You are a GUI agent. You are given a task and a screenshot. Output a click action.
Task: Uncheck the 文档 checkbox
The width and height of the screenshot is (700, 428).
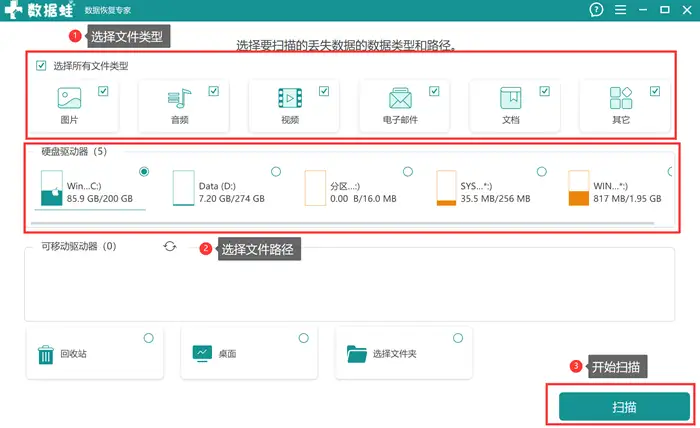click(545, 91)
